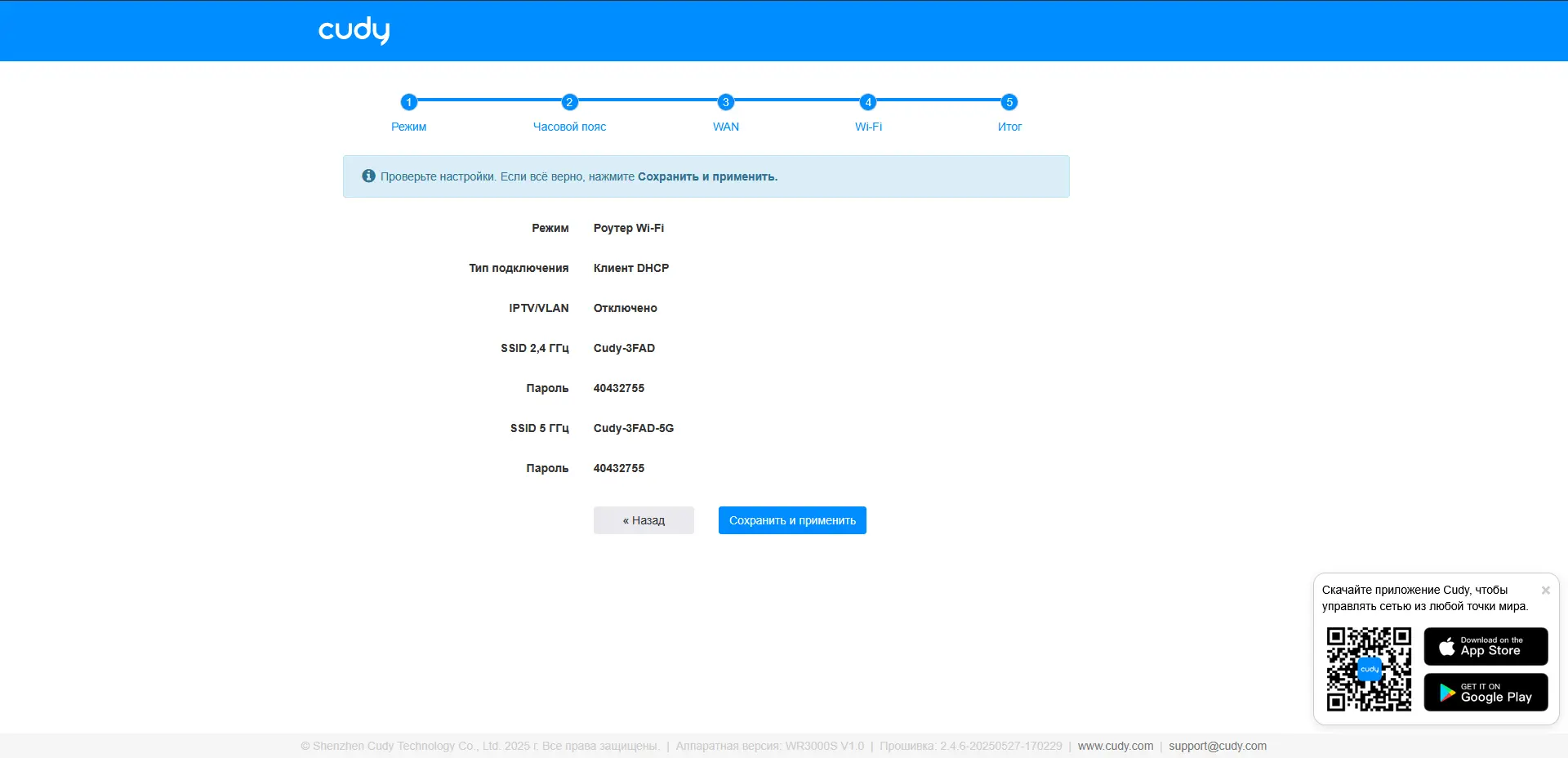1568x758 pixels.
Task: Click the Cudy logo in header
Action: click(x=354, y=30)
